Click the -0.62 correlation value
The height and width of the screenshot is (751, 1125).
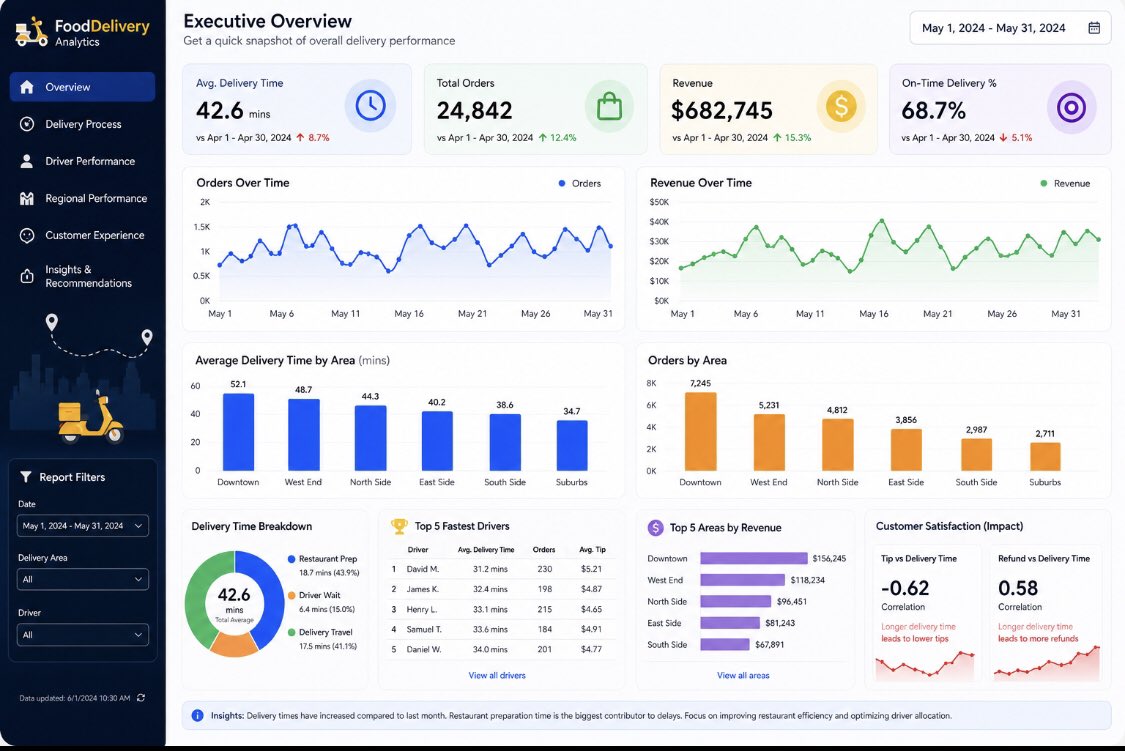[x=905, y=588]
